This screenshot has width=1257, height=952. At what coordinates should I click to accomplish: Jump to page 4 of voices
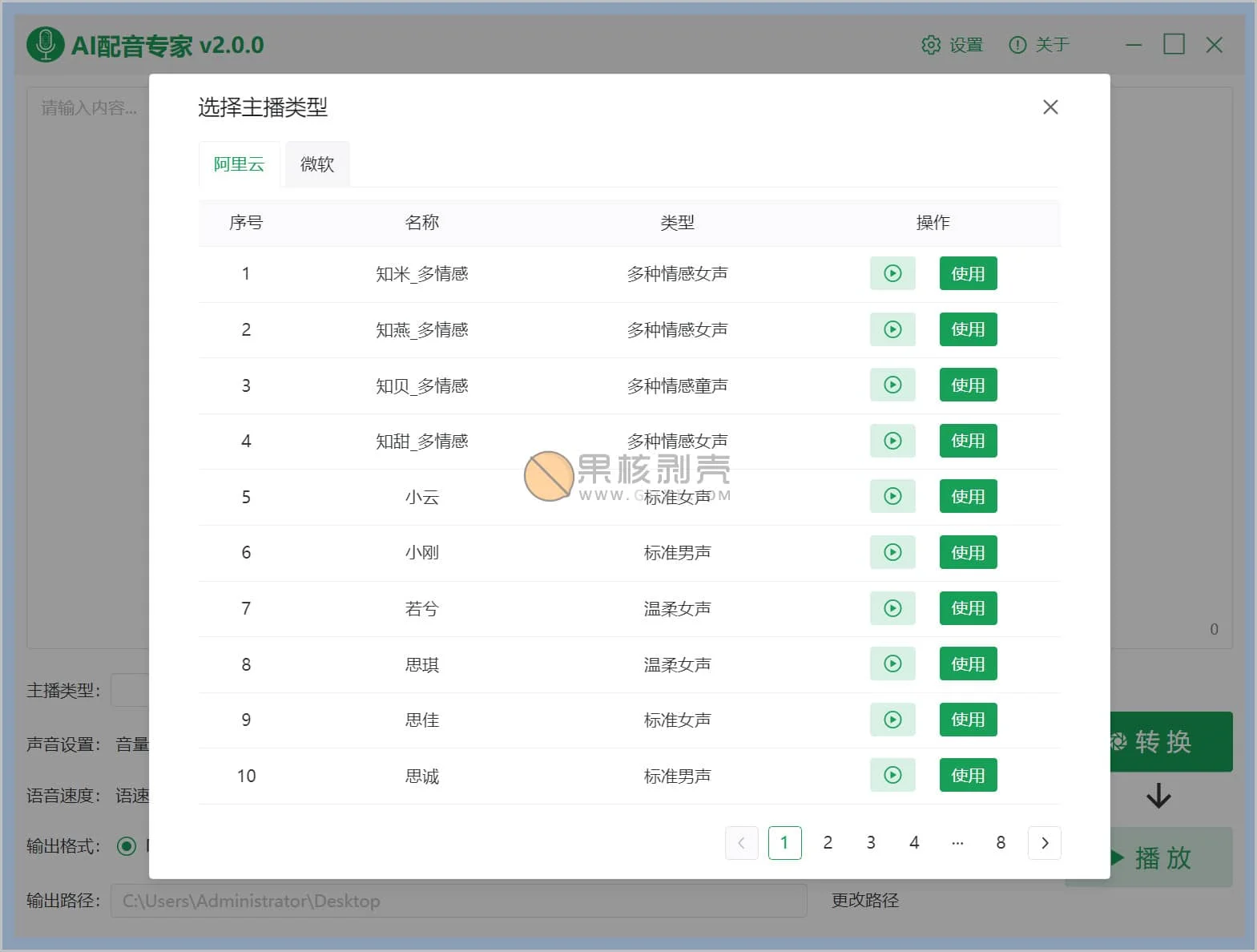(914, 843)
